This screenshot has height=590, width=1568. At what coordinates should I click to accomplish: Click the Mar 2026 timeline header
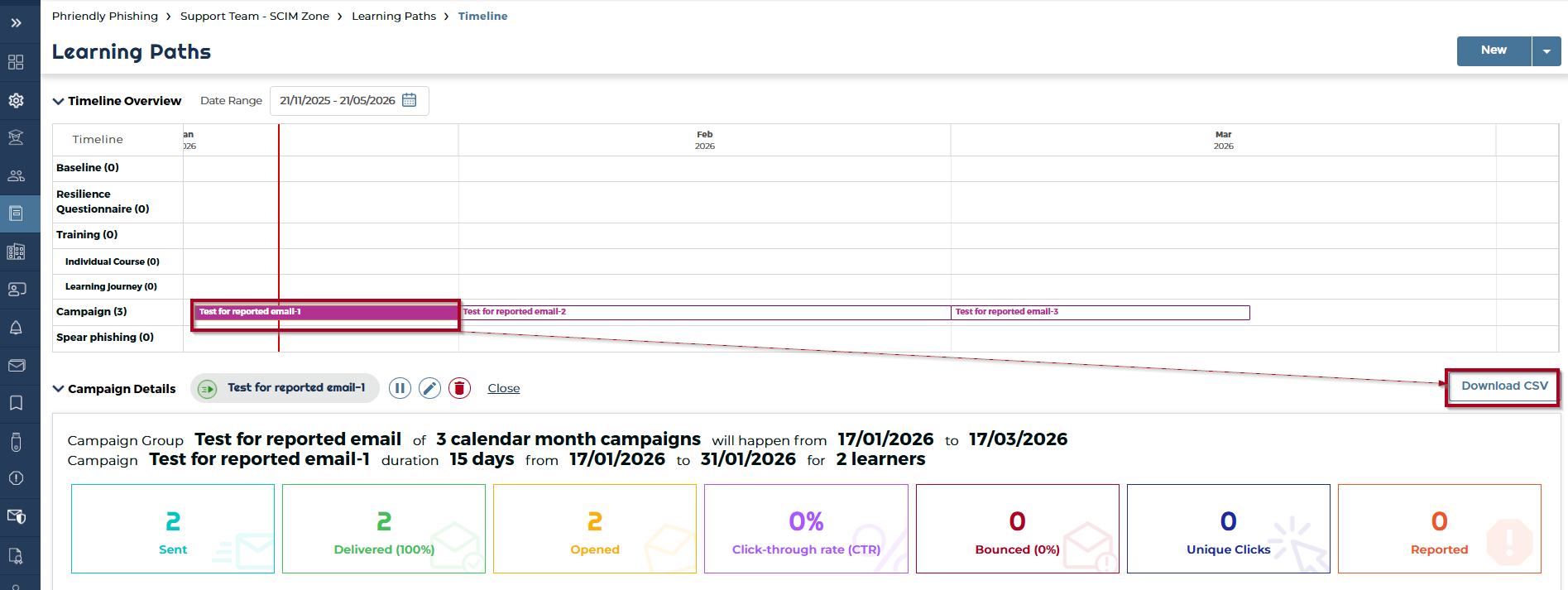pyautogui.click(x=1224, y=140)
